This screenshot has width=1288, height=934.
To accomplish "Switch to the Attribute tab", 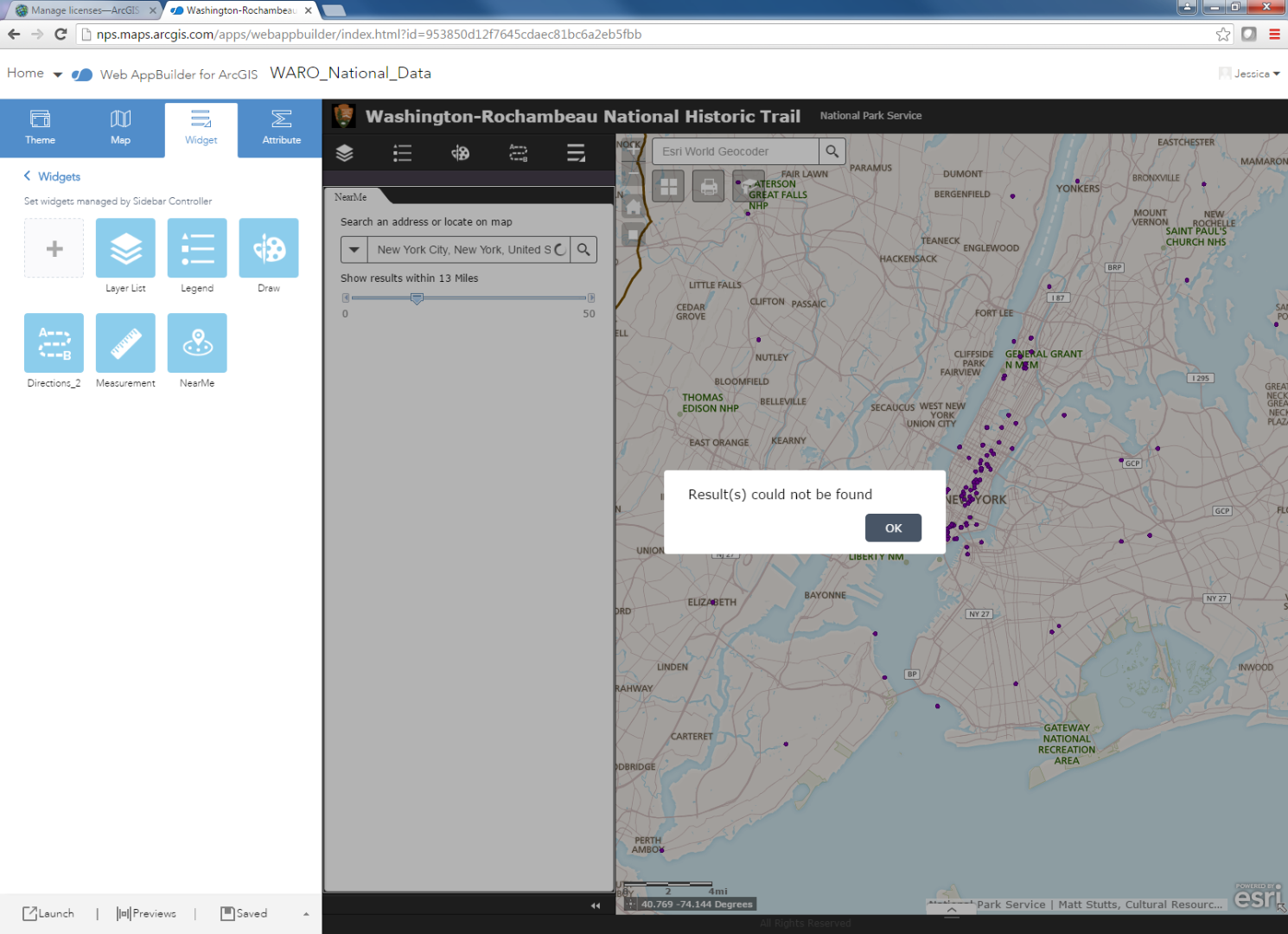I will coord(282,128).
